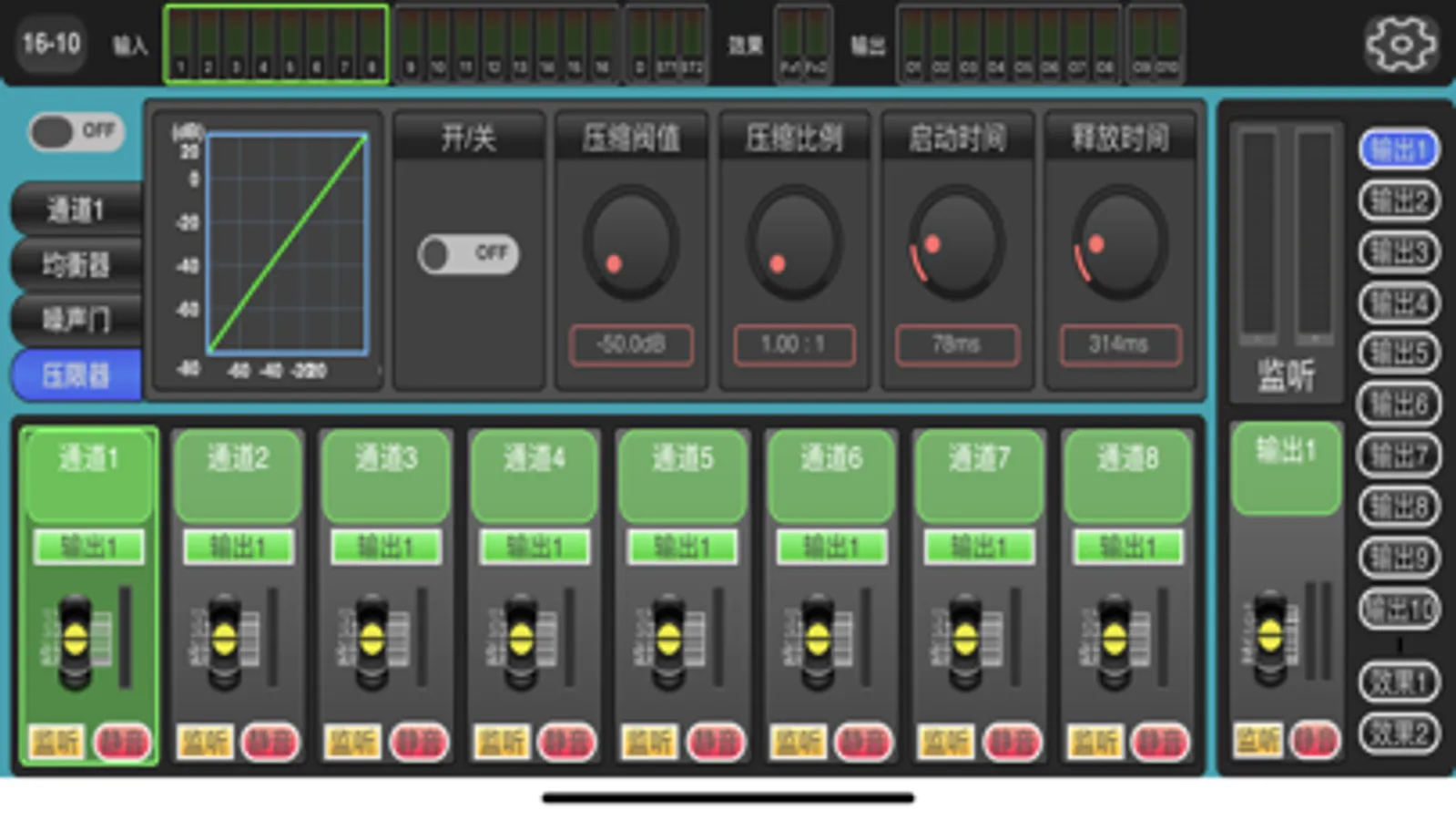The image size is (1456, 820).
Task: Toggle the OFF switch above 通道1 tab
Action: point(76,132)
